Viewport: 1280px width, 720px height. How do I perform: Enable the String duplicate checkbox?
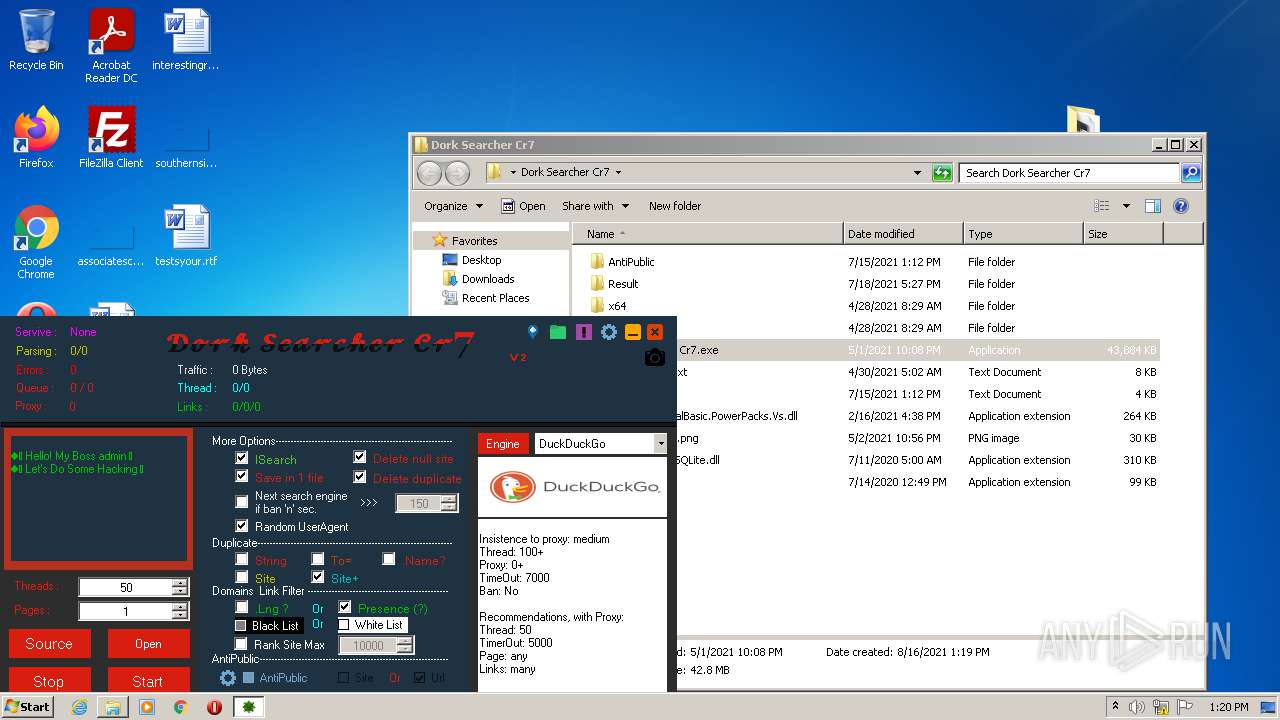coord(241,559)
